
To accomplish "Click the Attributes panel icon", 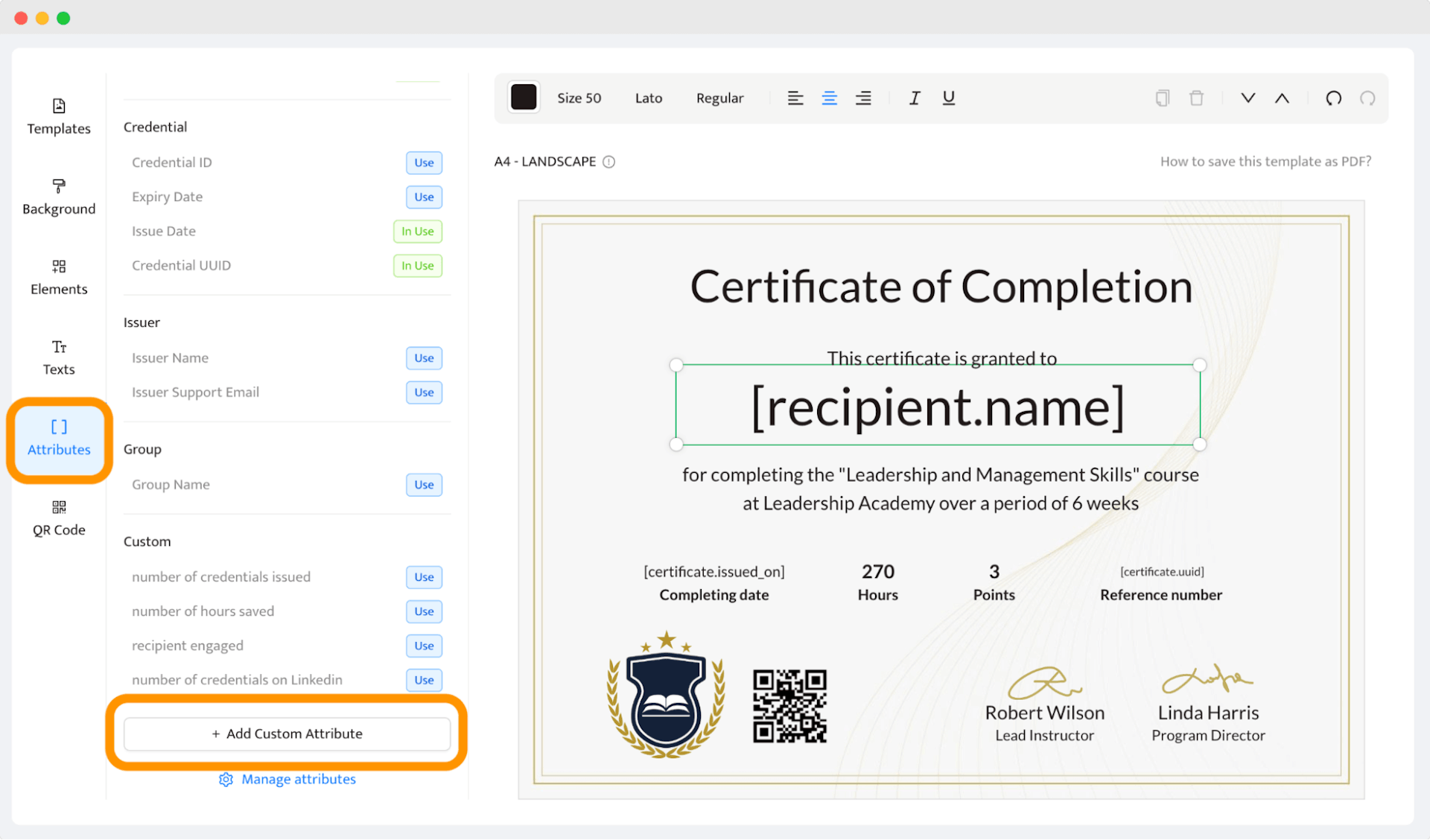I will coord(57,437).
